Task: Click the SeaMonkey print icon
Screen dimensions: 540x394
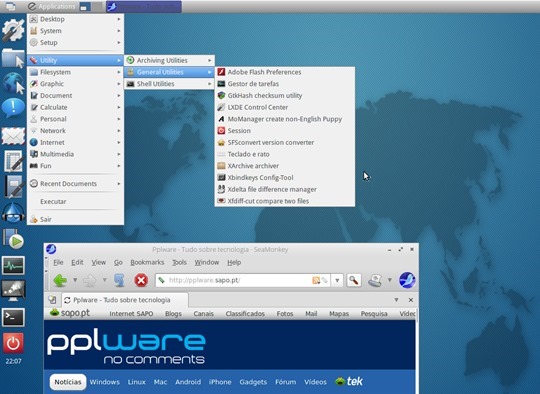Action: [x=375, y=280]
